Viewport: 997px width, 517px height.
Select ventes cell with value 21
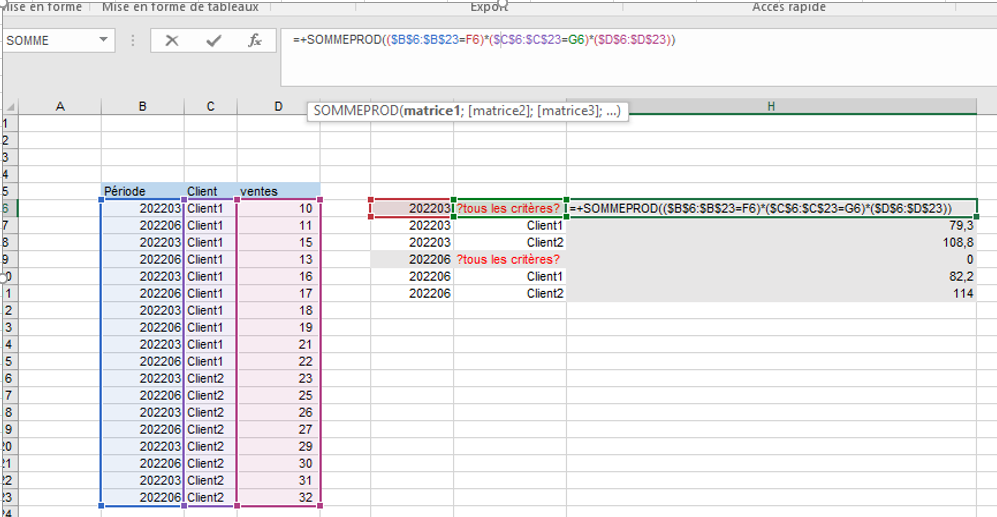click(278, 344)
